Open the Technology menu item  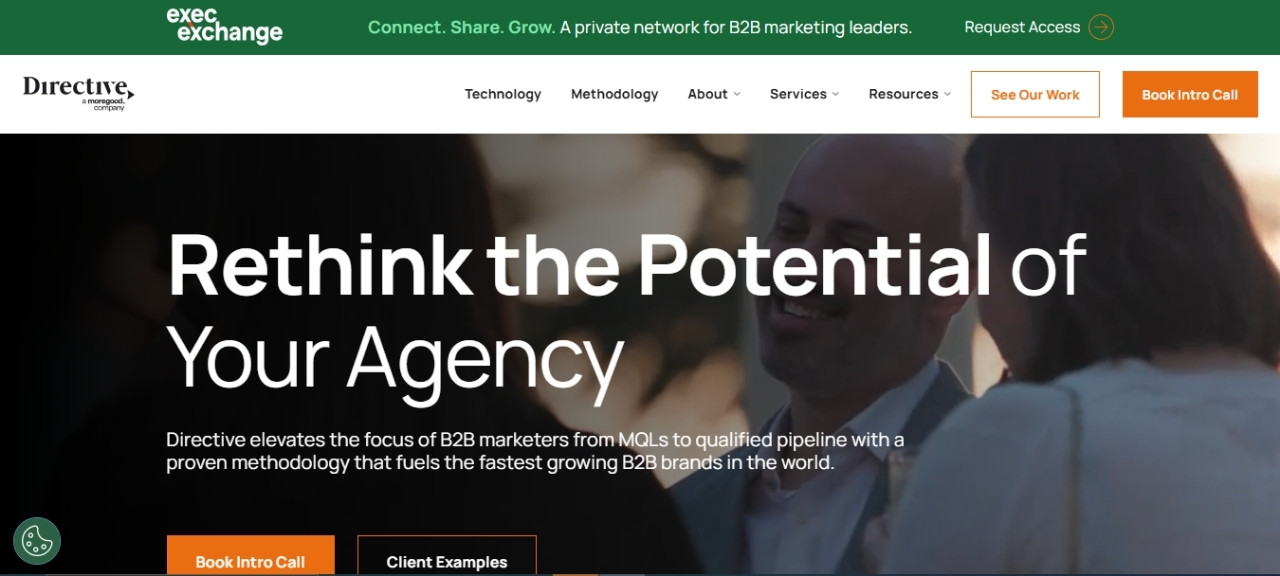[x=503, y=94]
